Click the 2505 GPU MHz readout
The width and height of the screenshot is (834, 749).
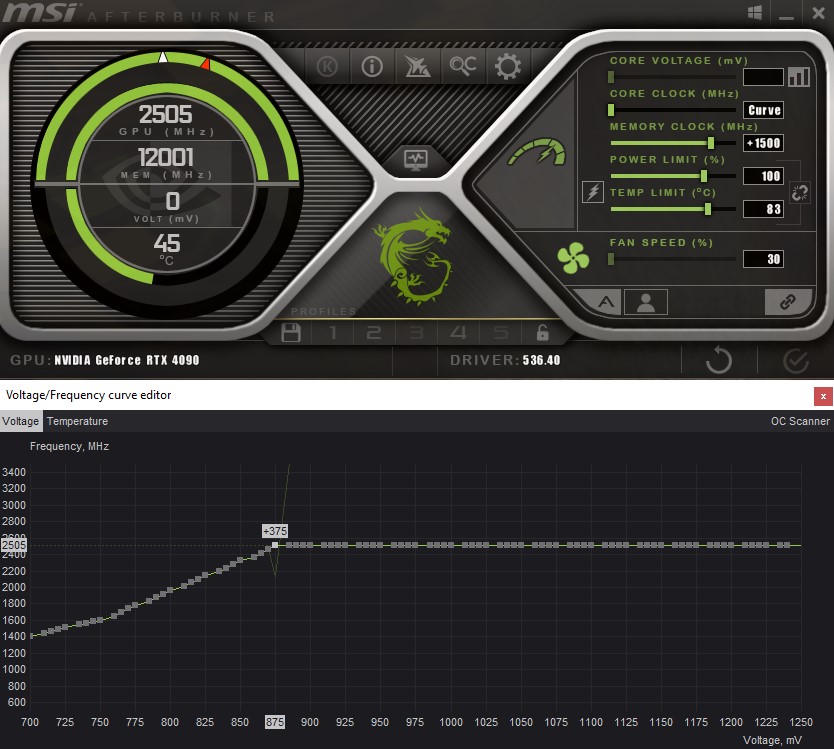pos(165,114)
